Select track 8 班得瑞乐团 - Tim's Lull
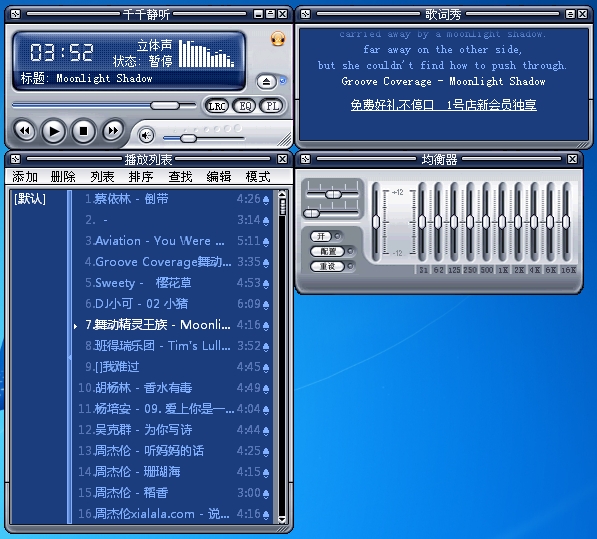The height and width of the screenshot is (539, 597). [x=174, y=346]
